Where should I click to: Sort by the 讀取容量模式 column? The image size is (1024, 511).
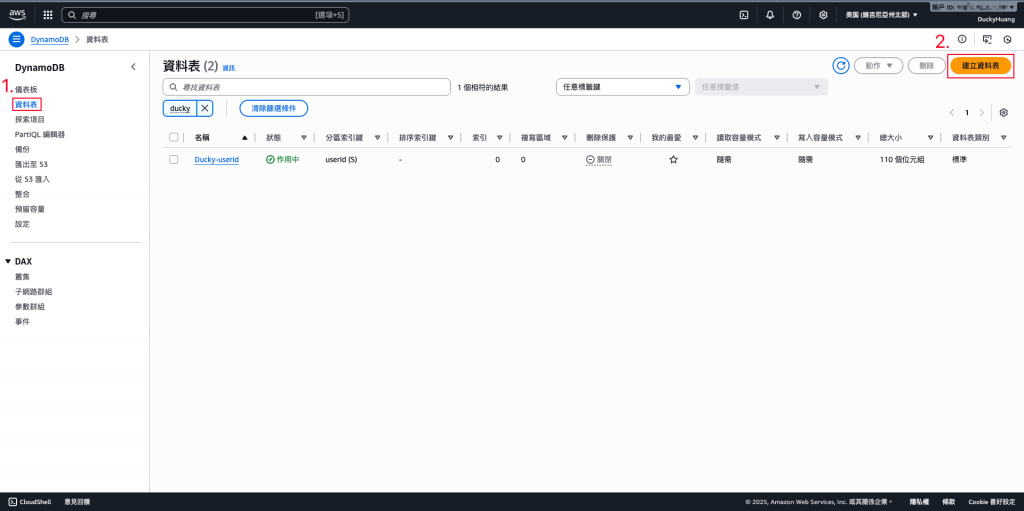coord(740,138)
